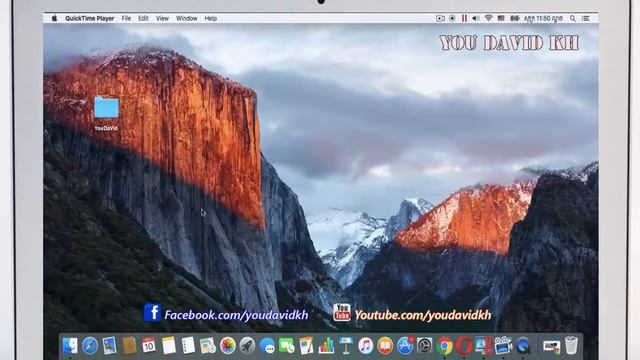The image size is (640, 360).
Task: Open Numbers bar chart icon
Action: (326, 346)
